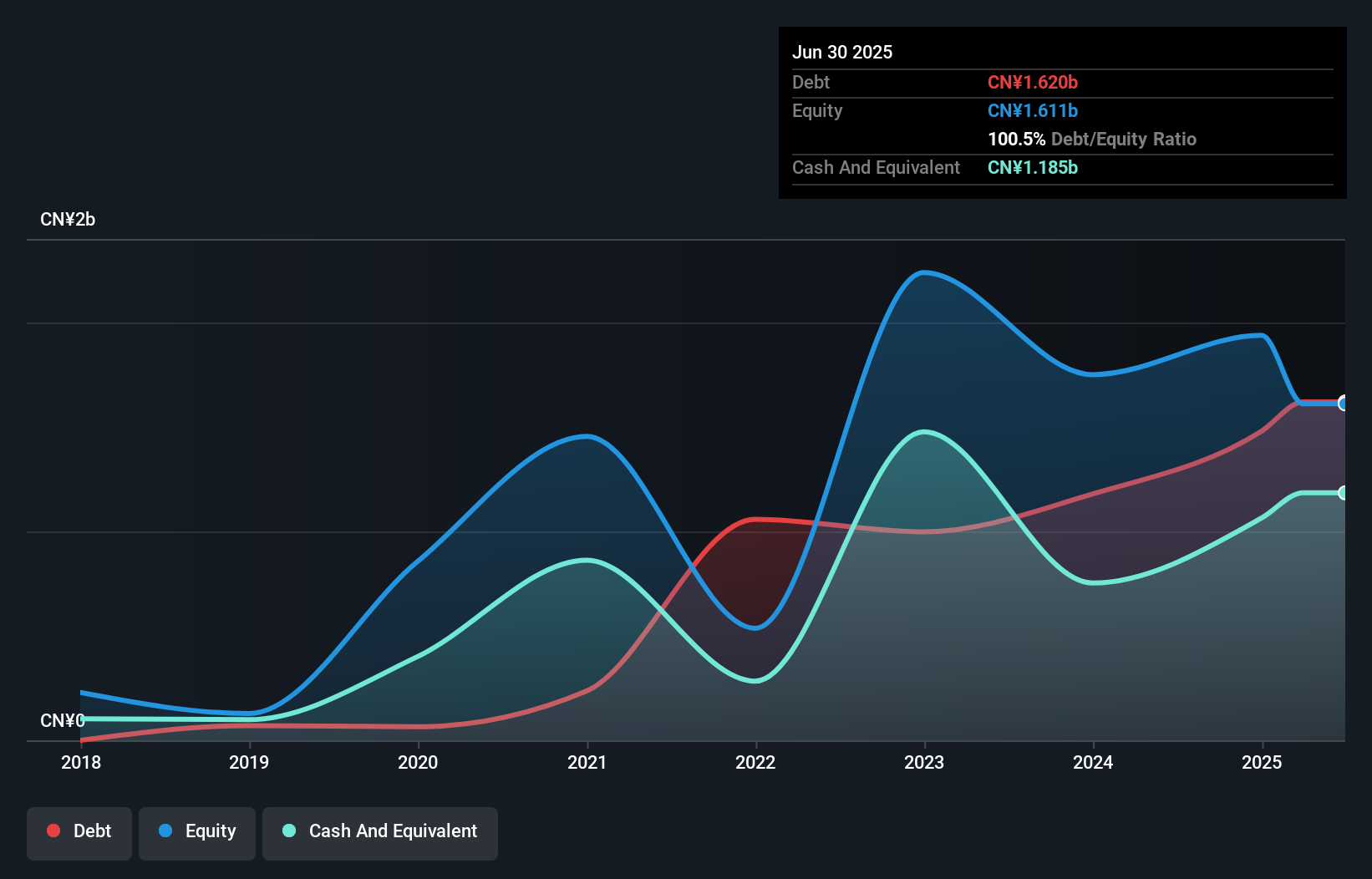Click the CN¥2b axis gridline label
The height and width of the screenshot is (879, 1372).
click(x=69, y=219)
